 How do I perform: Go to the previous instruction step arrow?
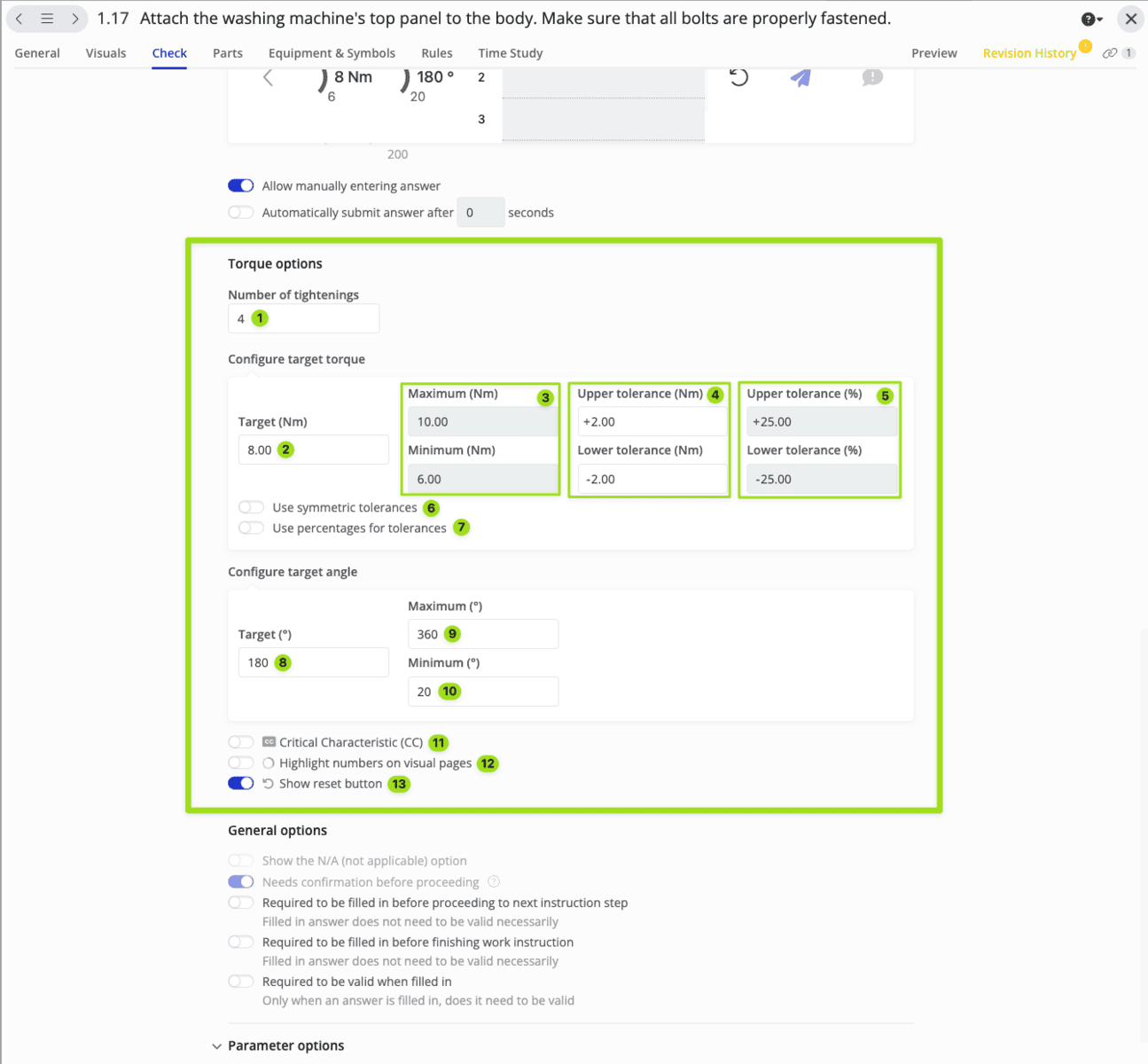[20, 19]
